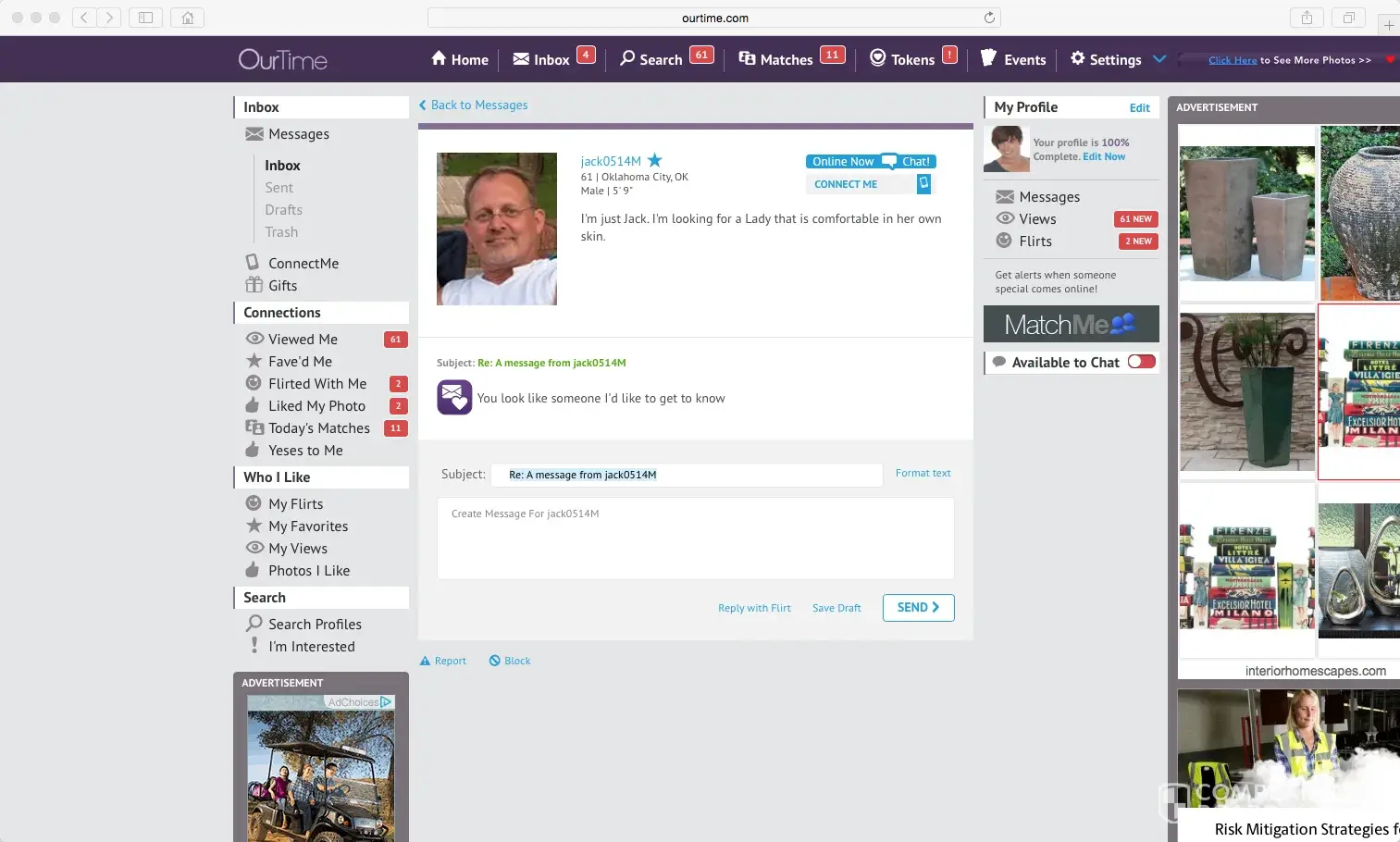1400x842 pixels.
Task: Click the Edit Now profile link
Action: click(1104, 157)
